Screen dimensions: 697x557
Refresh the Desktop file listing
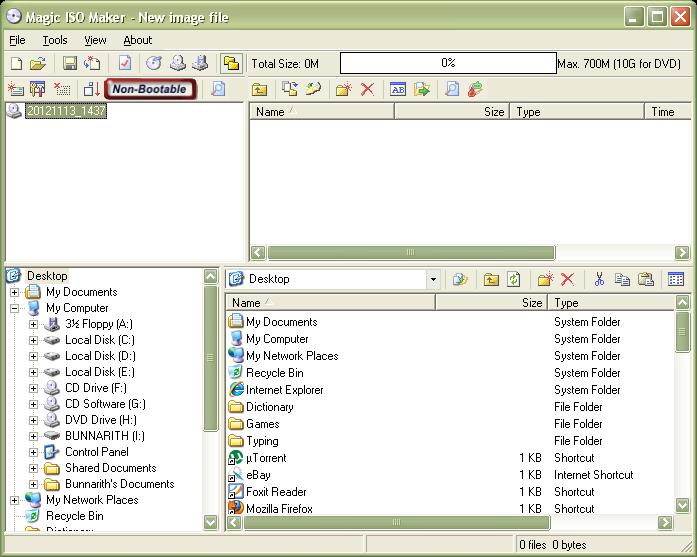513,279
